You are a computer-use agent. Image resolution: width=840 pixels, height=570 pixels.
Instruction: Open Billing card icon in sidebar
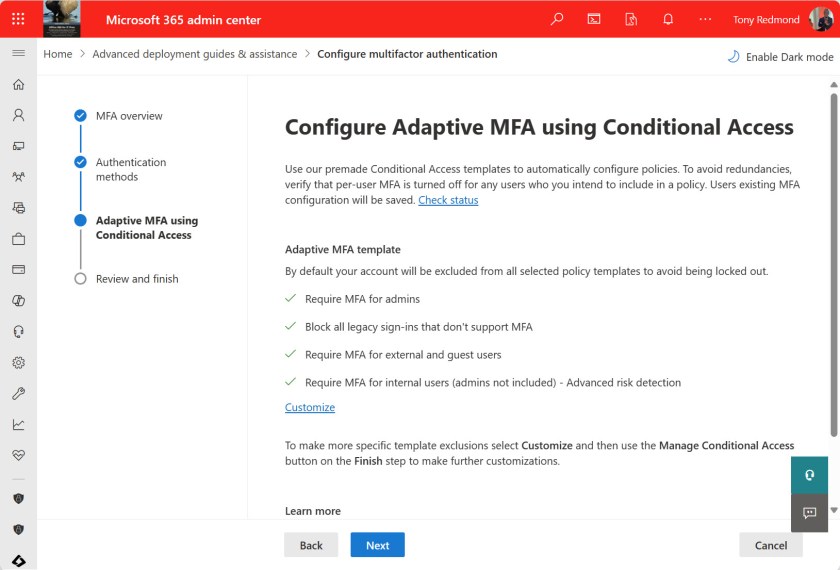click(18, 269)
